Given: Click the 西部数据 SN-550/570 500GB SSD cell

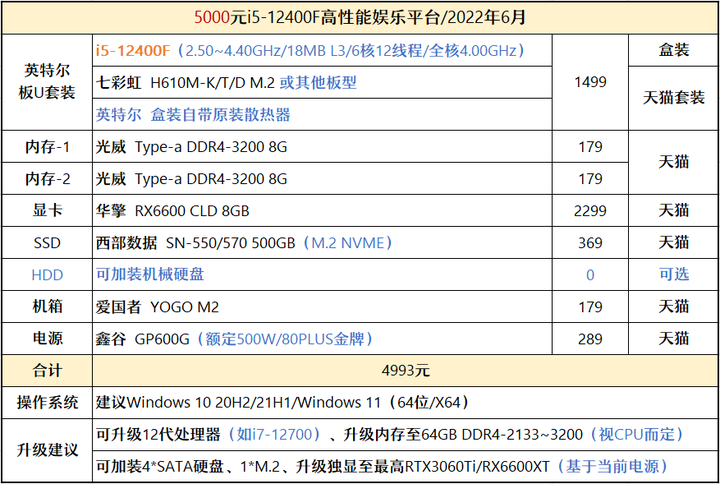Looking at the screenshot, I should pyautogui.click(x=322, y=242).
